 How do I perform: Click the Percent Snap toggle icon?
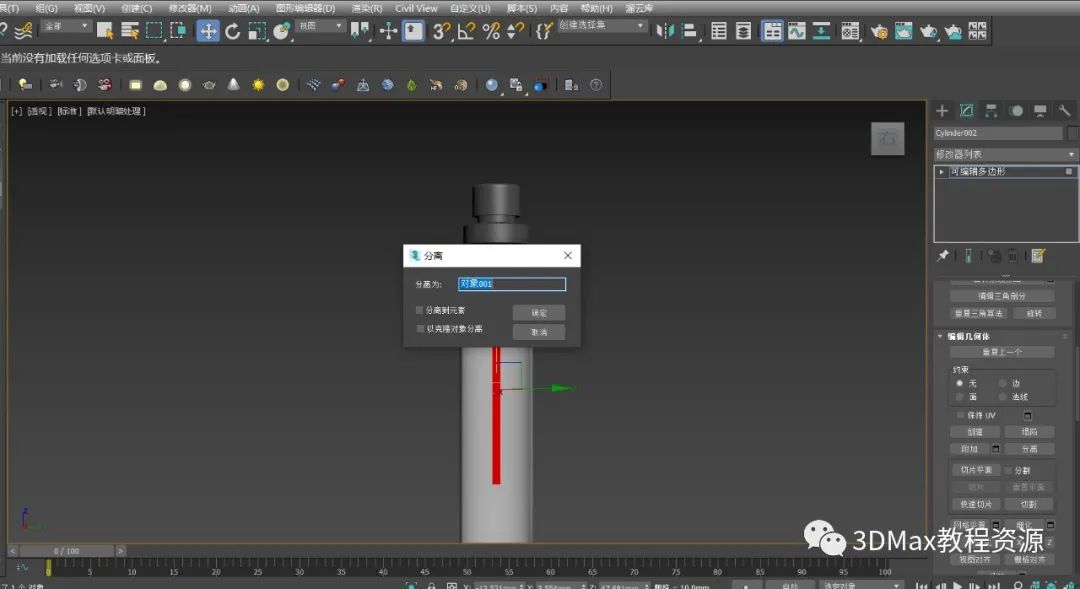[x=491, y=31]
